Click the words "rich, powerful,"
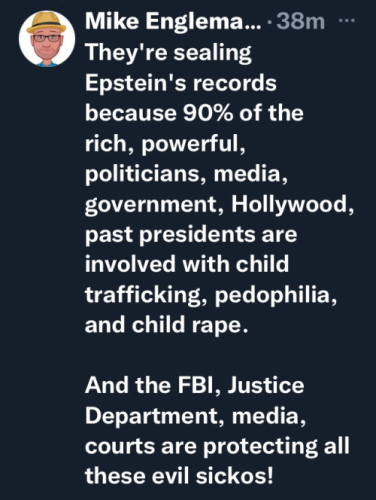The width and height of the screenshot is (376, 500). tap(165, 144)
